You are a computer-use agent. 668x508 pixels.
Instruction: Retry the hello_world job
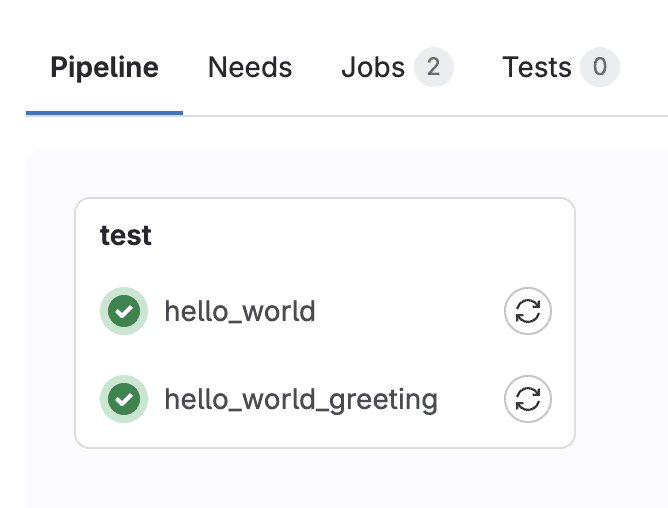coord(528,311)
